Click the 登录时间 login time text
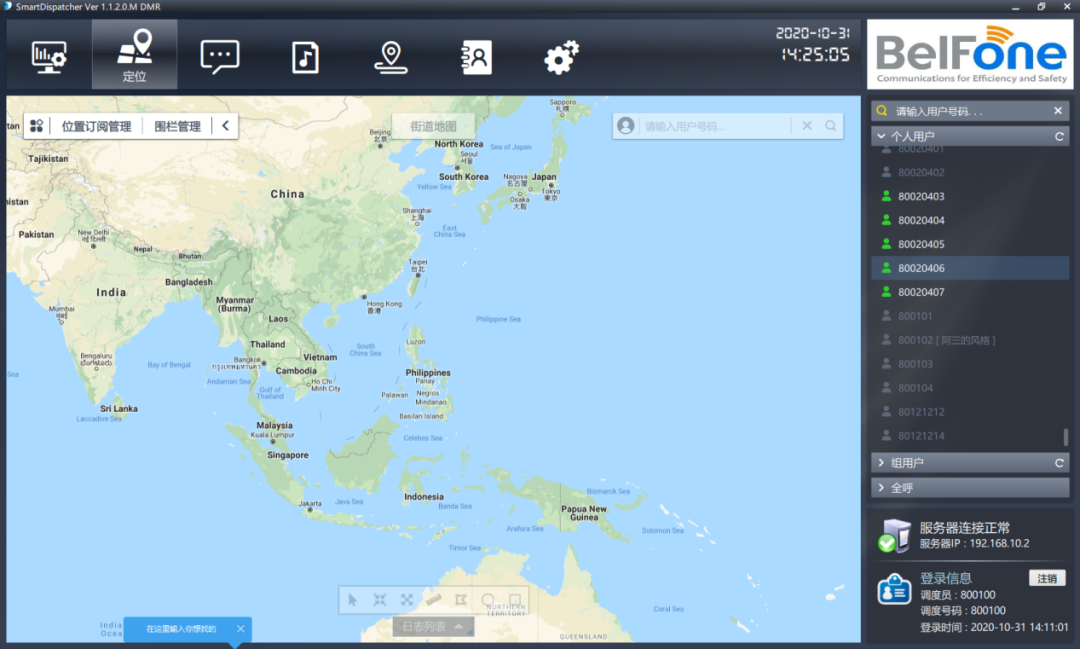Viewport: 1080px width, 649px height. click(x=995, y=627)
